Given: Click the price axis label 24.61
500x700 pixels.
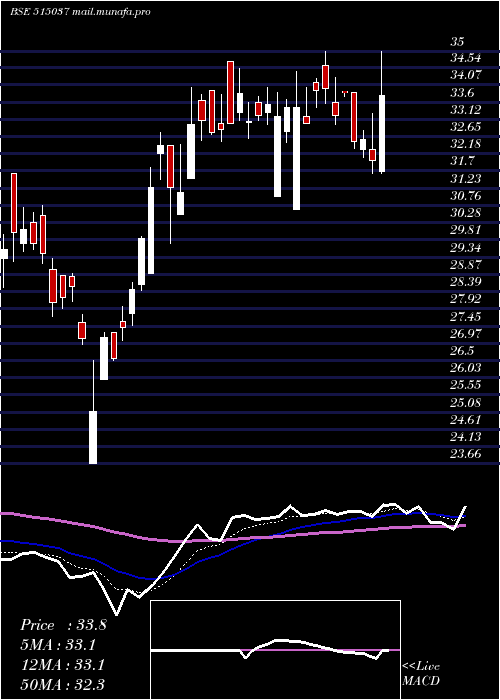Looking at the screenshot, I should (x=465, y=419).
